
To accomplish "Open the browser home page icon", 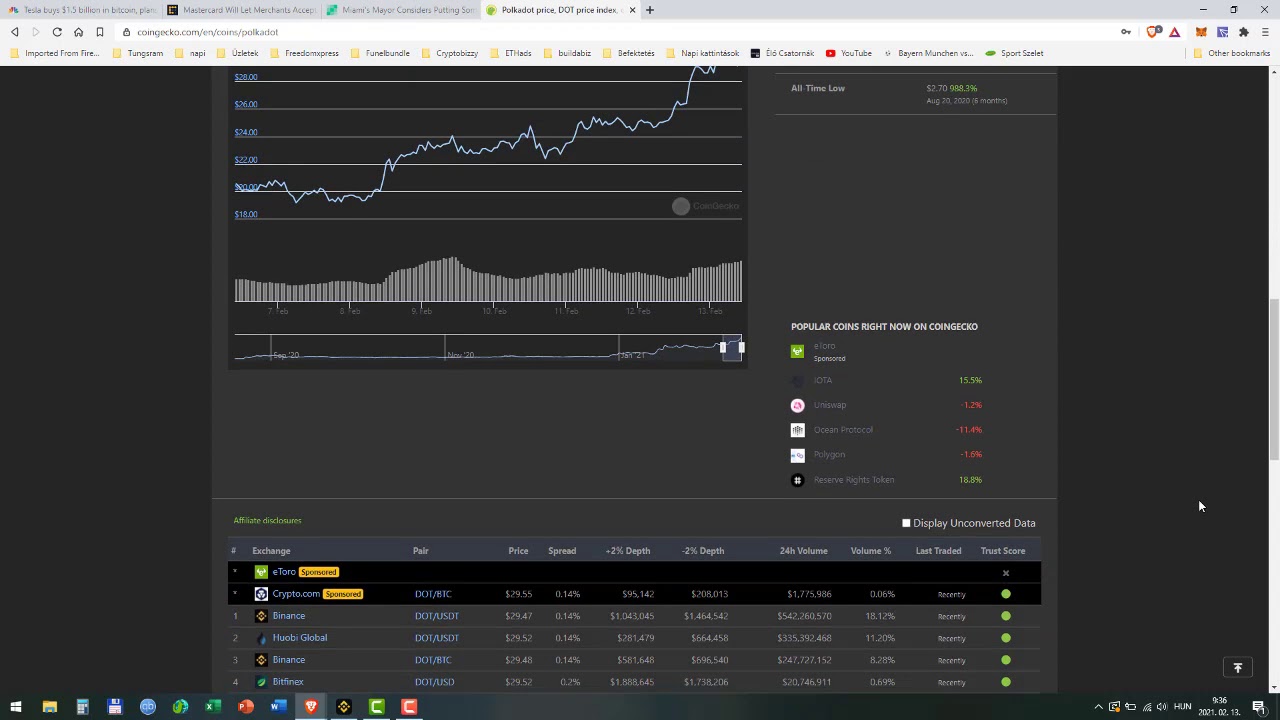I will (78, 32).
